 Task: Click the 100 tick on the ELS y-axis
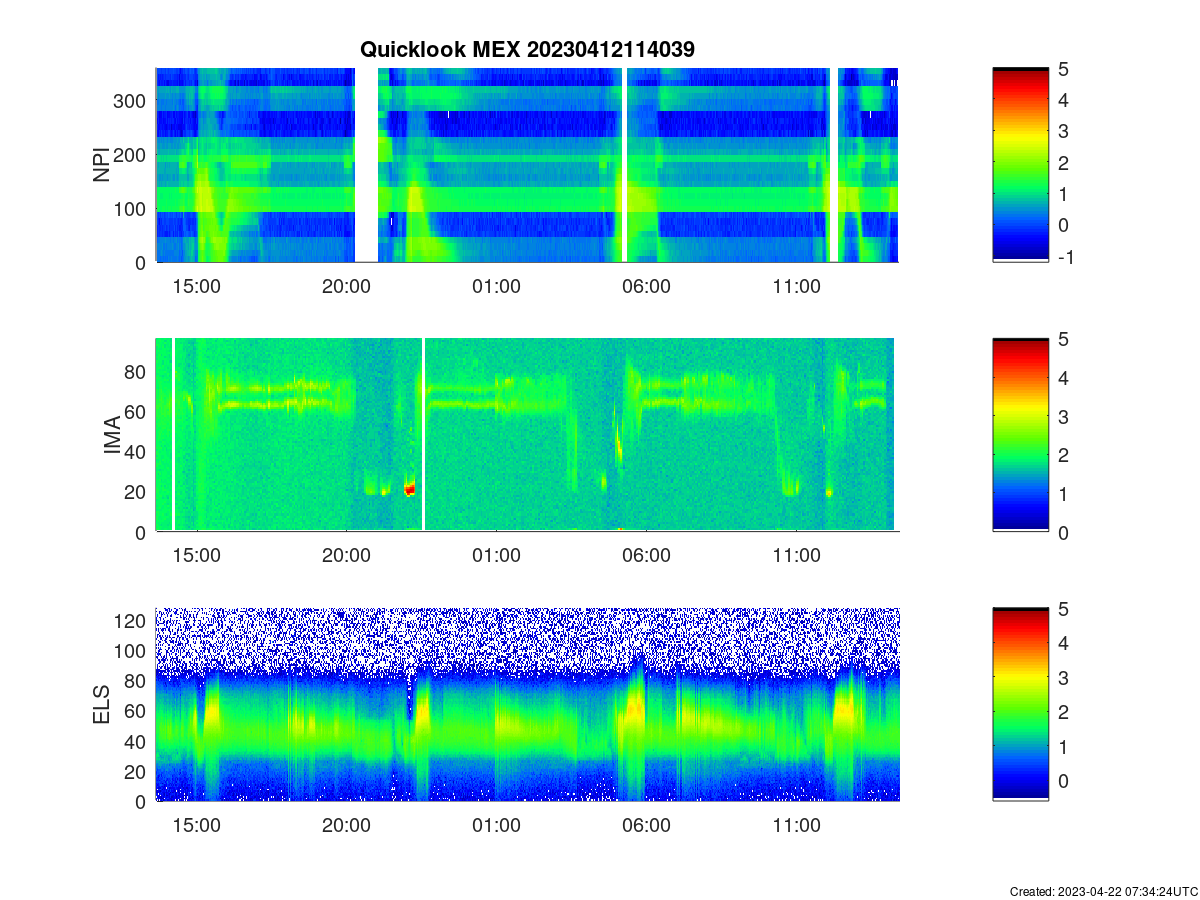pos(132,651)
